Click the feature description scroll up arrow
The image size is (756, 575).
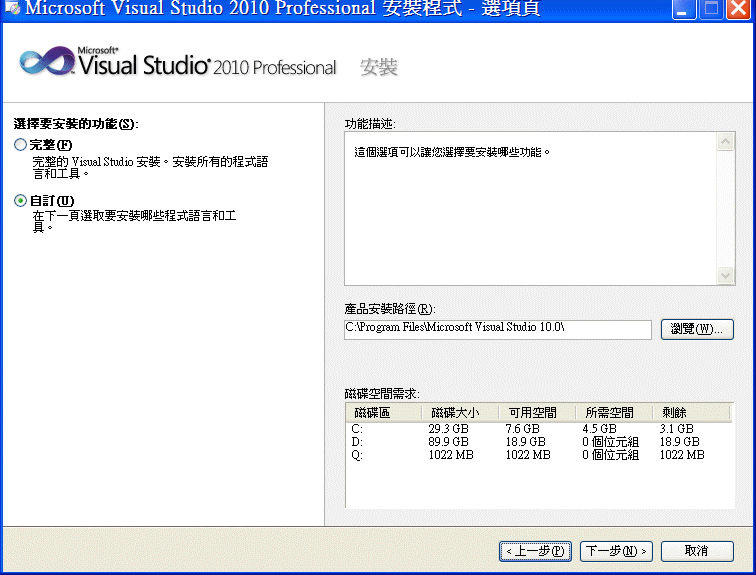(725, 142)
